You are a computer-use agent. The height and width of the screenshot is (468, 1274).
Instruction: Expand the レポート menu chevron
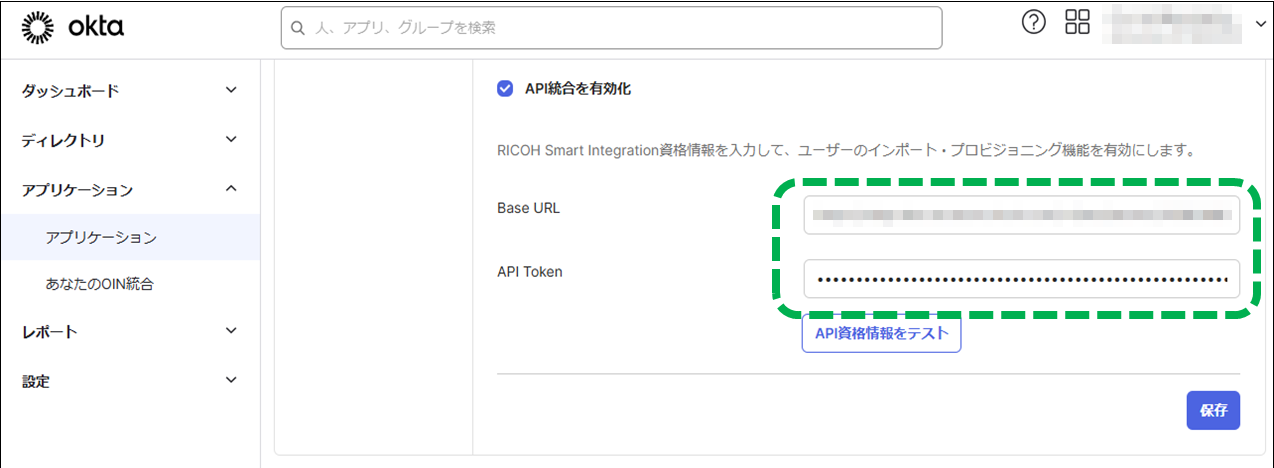pyautogui.click(x=231, y=331)
